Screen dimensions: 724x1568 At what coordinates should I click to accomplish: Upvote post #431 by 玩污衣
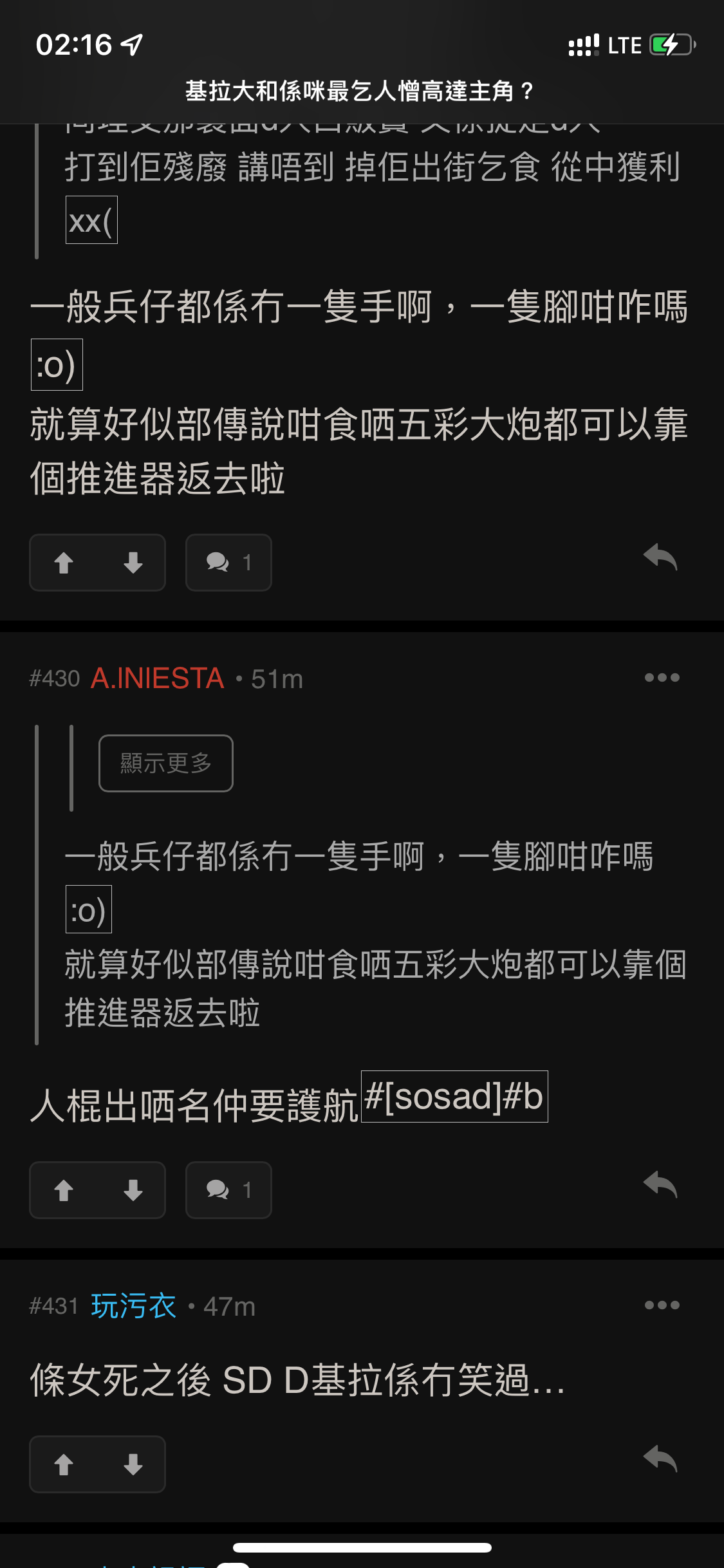click(x=64, y=1464)
